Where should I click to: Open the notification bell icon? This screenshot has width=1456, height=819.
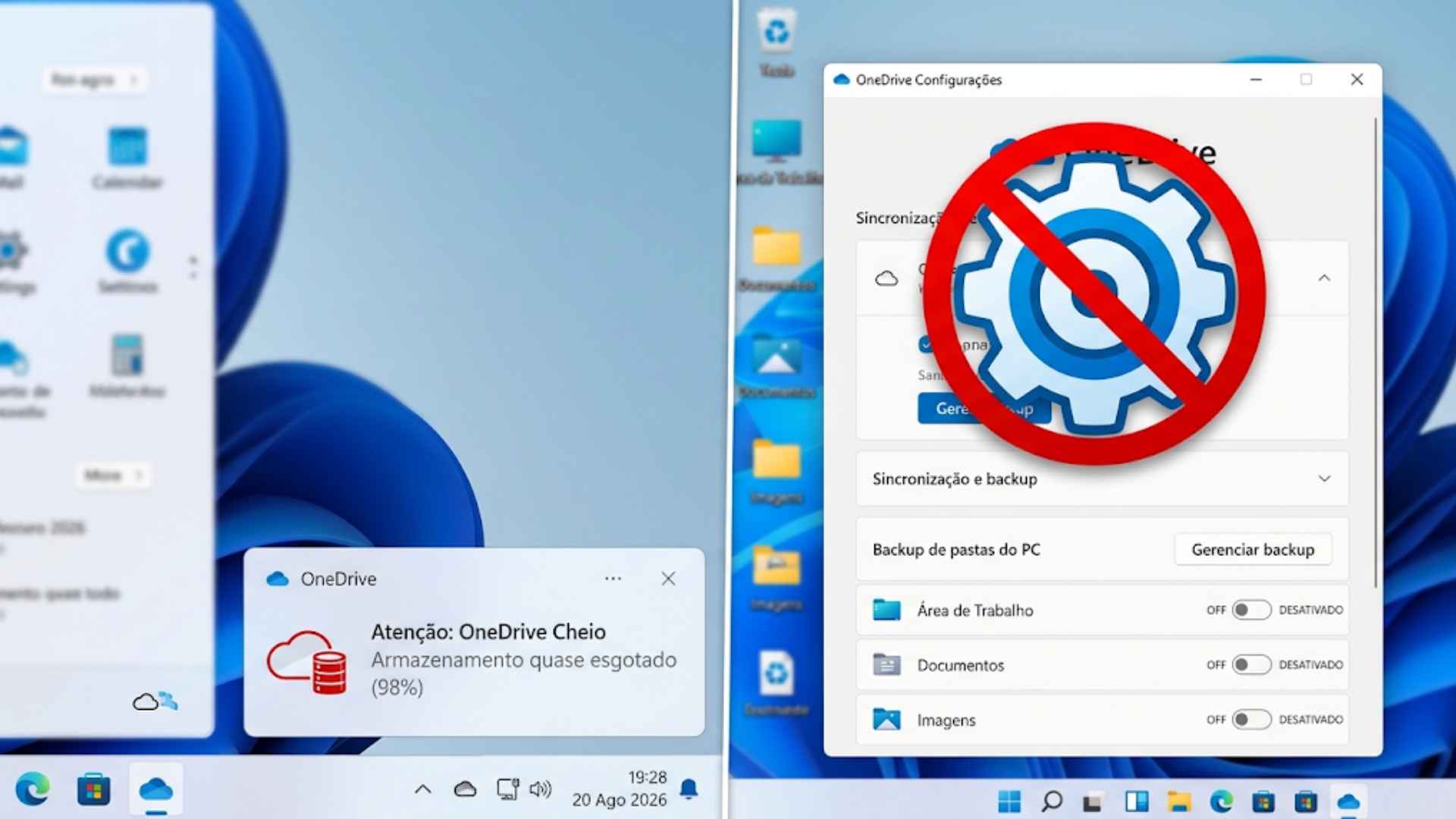tap(689, 789)
